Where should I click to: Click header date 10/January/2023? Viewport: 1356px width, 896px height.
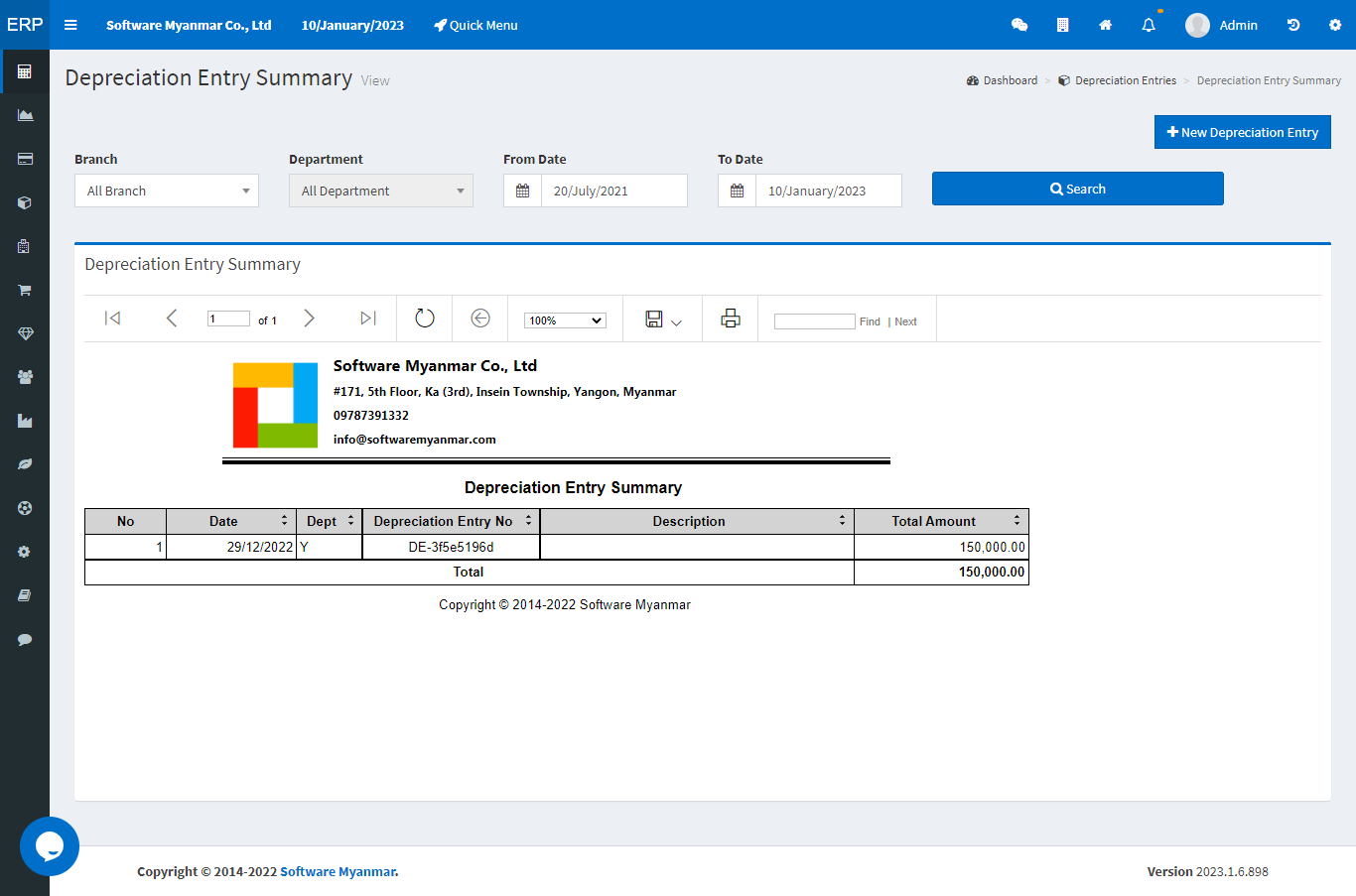(352, 25)
